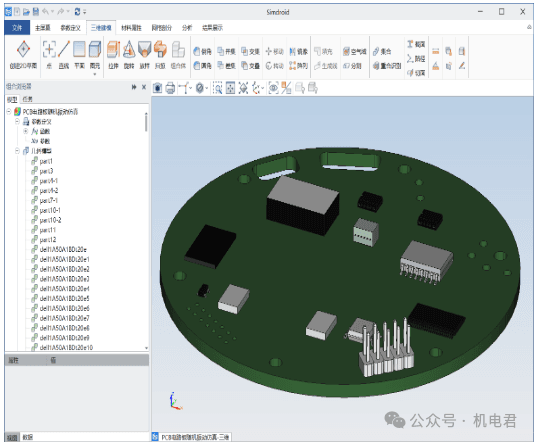Click the print icon in view toolbar

coord(170,88)
